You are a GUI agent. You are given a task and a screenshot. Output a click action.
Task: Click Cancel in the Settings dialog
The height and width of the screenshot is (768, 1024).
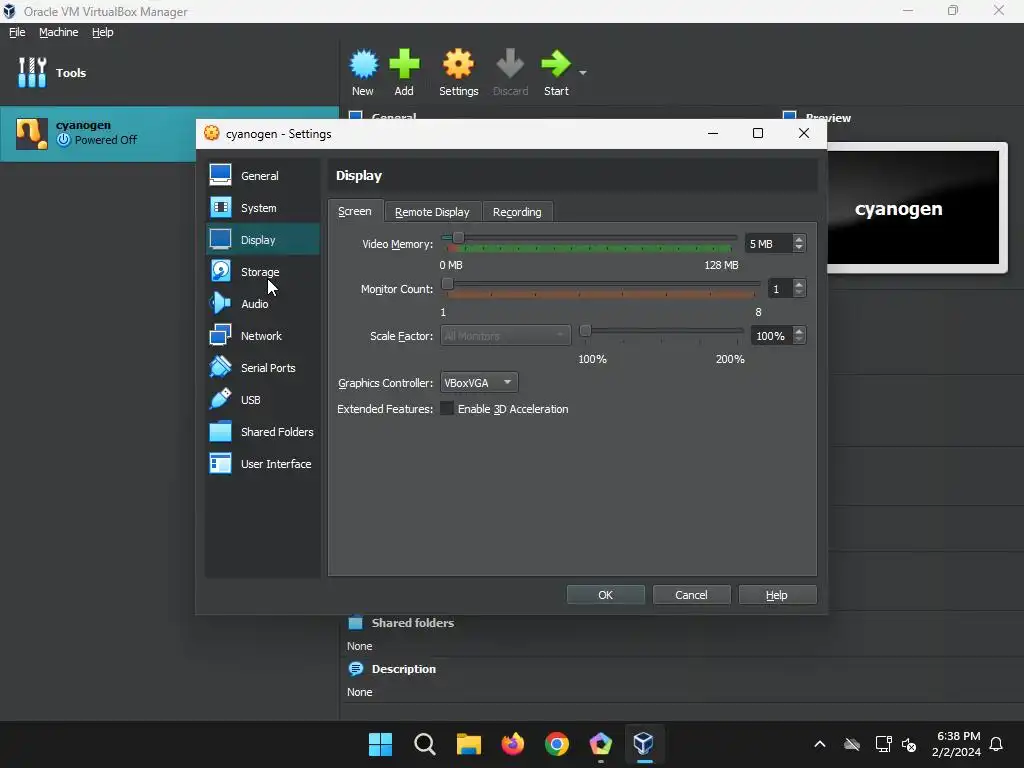pos(691,595)
